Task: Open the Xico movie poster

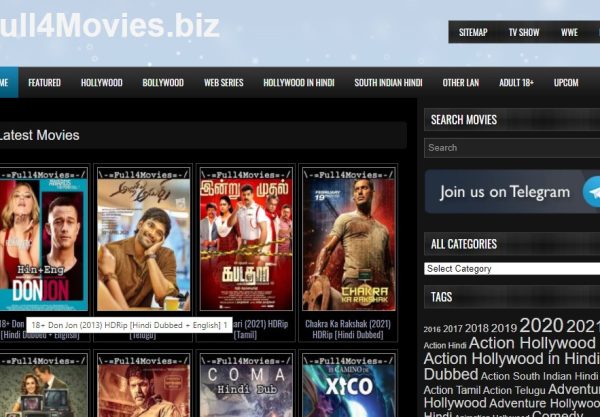Action: click(349, 385)
